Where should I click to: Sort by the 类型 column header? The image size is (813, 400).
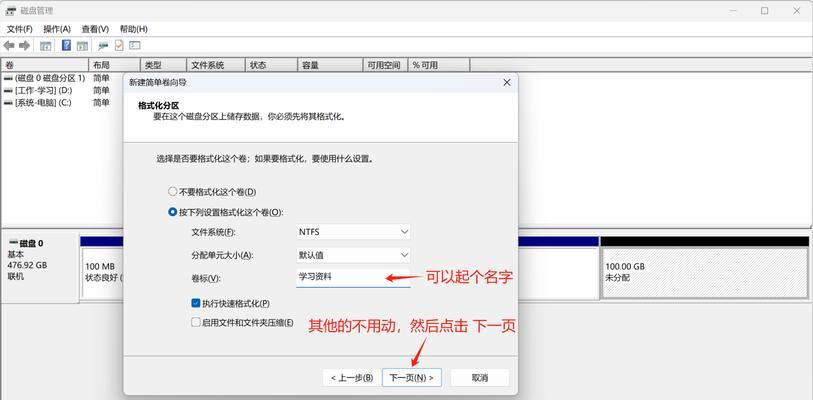(x=163, y=65)
